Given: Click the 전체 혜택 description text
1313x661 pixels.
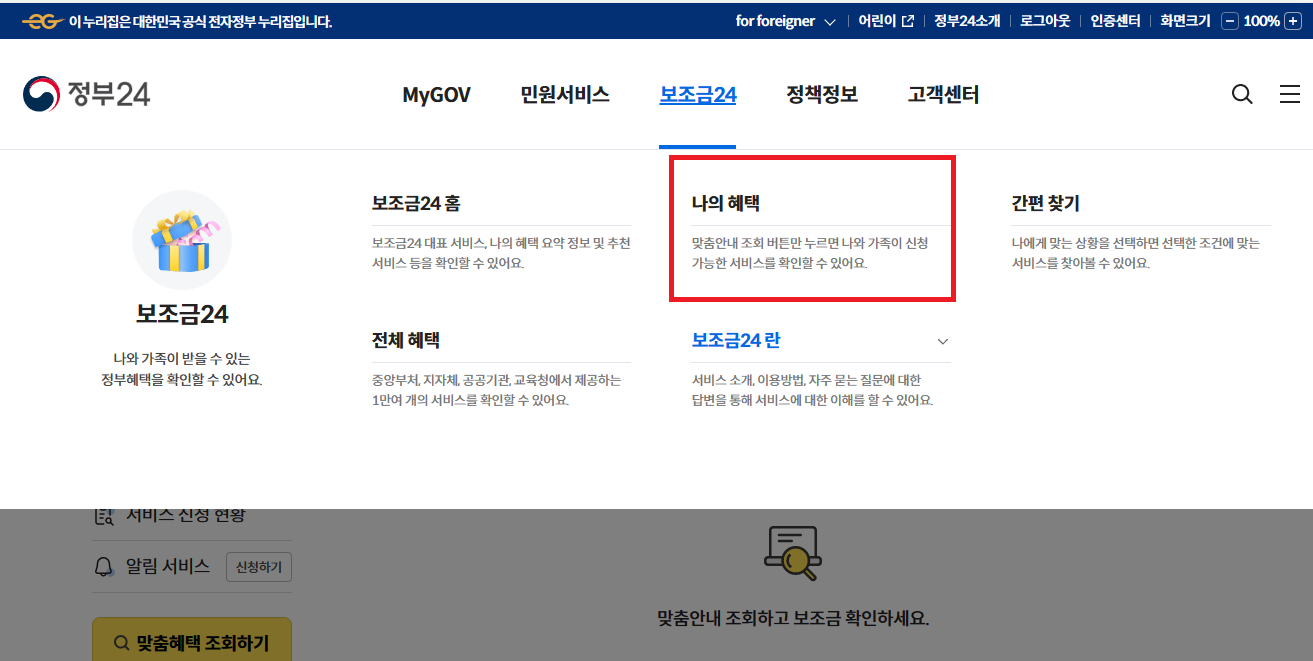Looking at the screenshot, I should coord(496,390).
